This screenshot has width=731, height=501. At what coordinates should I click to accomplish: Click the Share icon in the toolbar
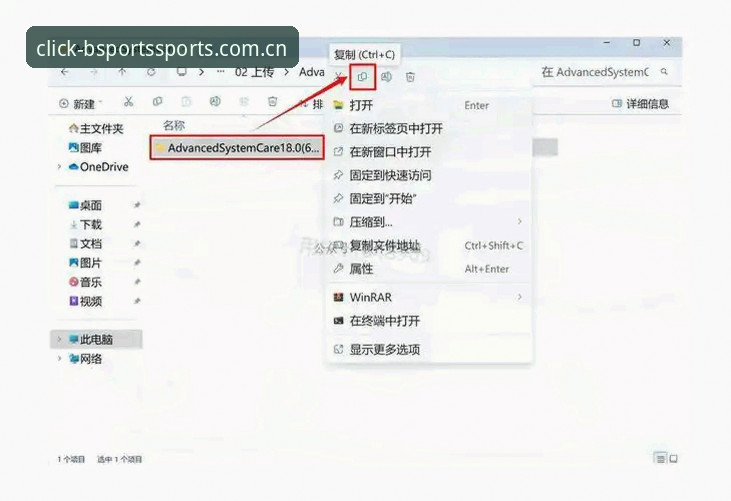[244, 102]
